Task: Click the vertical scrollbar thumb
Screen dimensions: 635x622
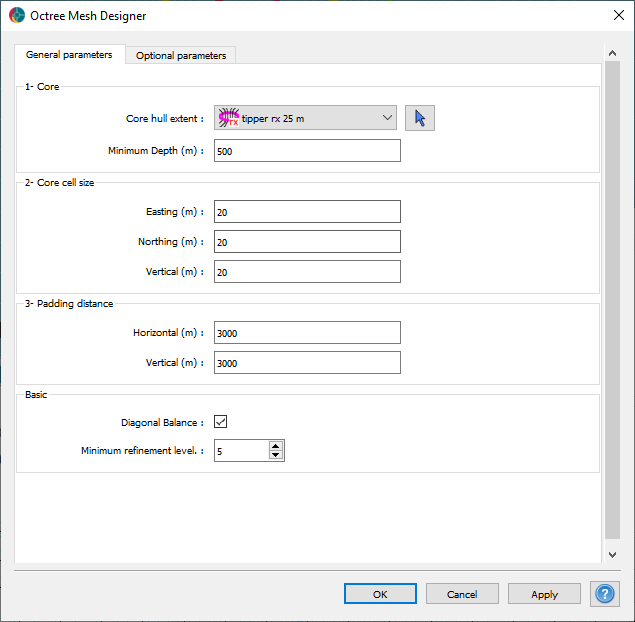Action: 612,300
